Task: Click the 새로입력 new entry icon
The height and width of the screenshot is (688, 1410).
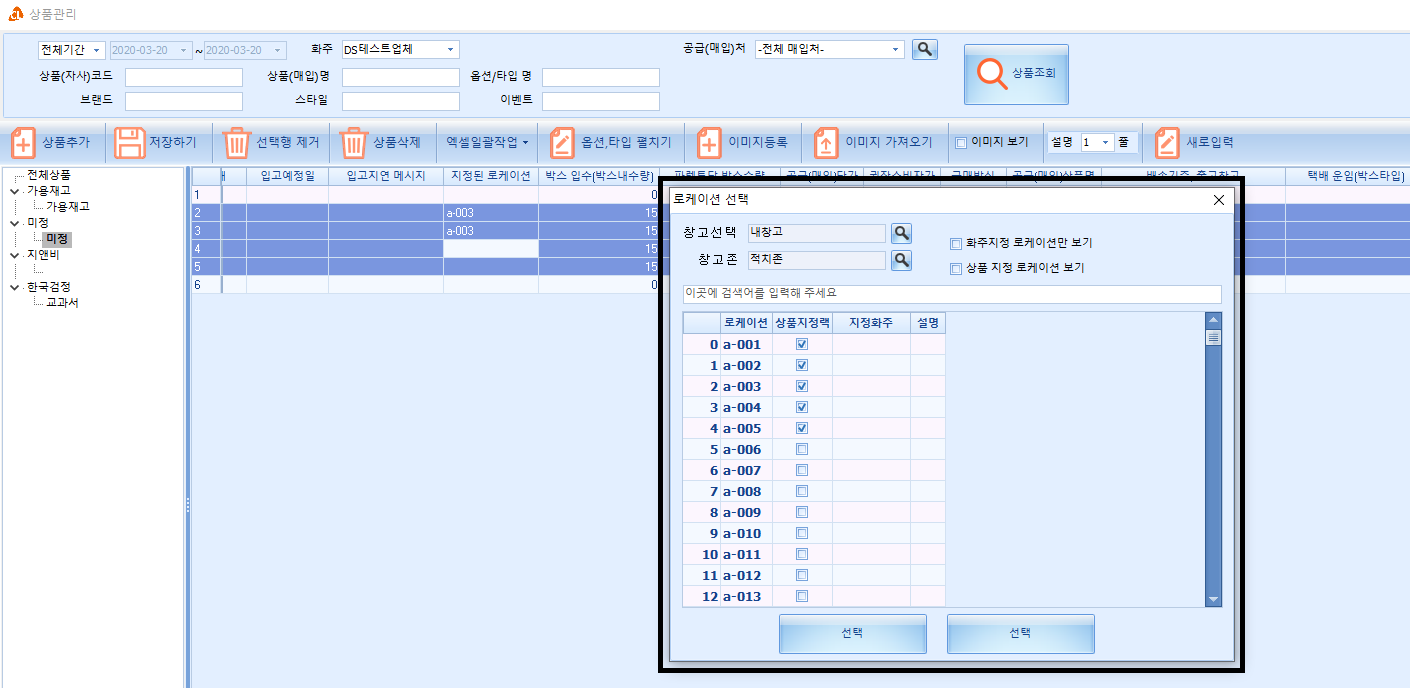Action: (x=1167, y=143)
